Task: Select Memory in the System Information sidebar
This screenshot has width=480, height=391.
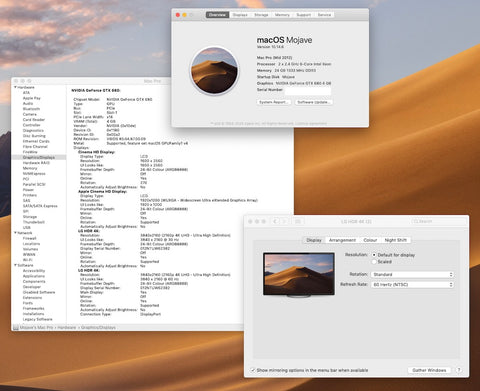Action: click(30, 168)
